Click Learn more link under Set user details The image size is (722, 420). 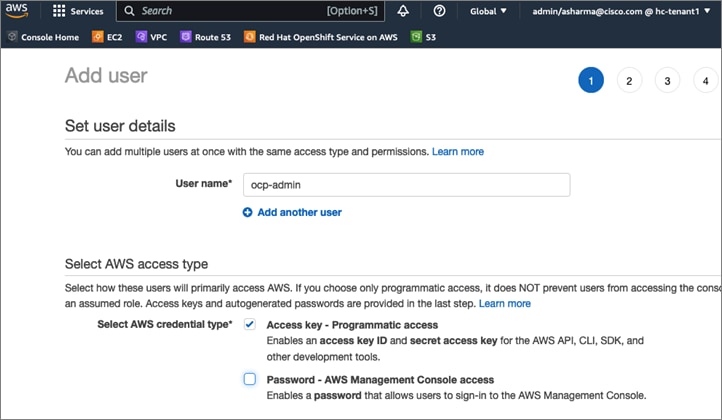click(458, 152)
